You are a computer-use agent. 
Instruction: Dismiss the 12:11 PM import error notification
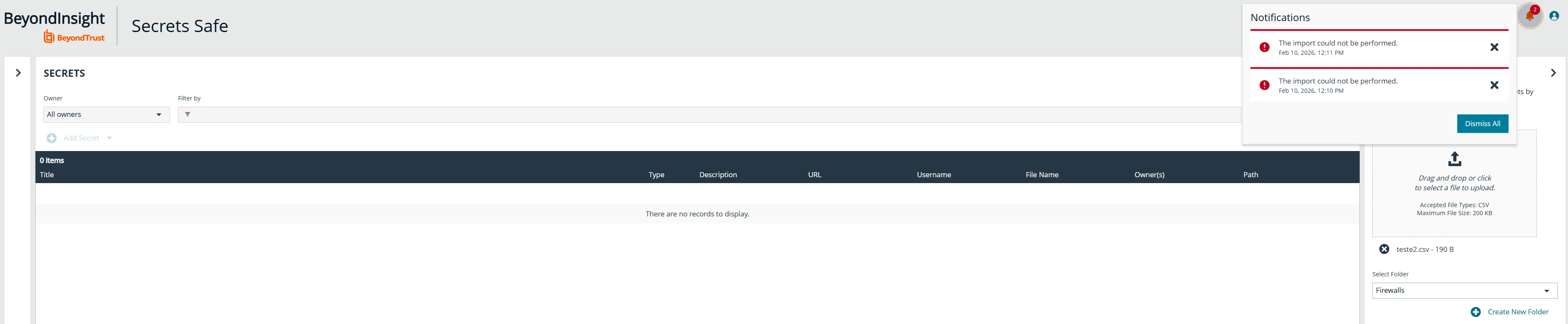(x=1494, y=48)
